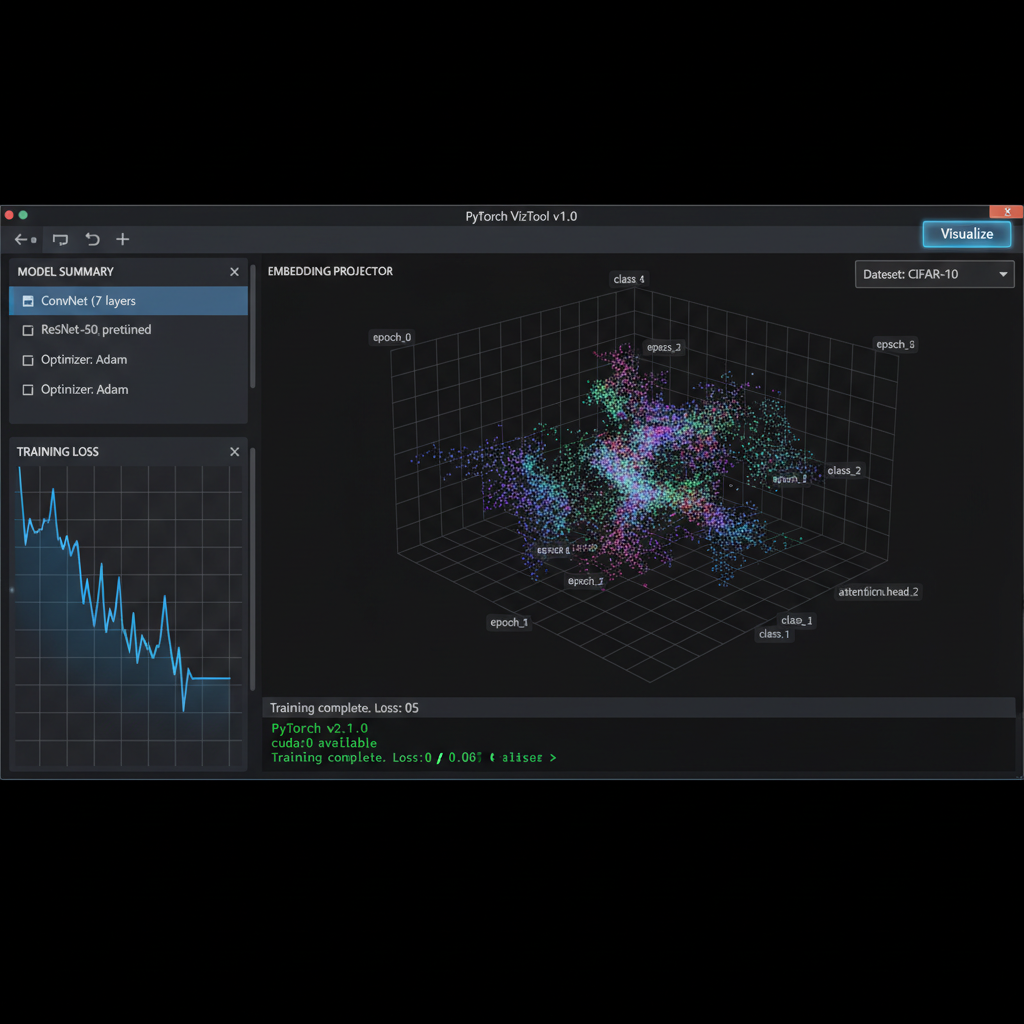Click the undo arrow icon
Viewport: 1024px width, 1024px height.
(92, 239)
